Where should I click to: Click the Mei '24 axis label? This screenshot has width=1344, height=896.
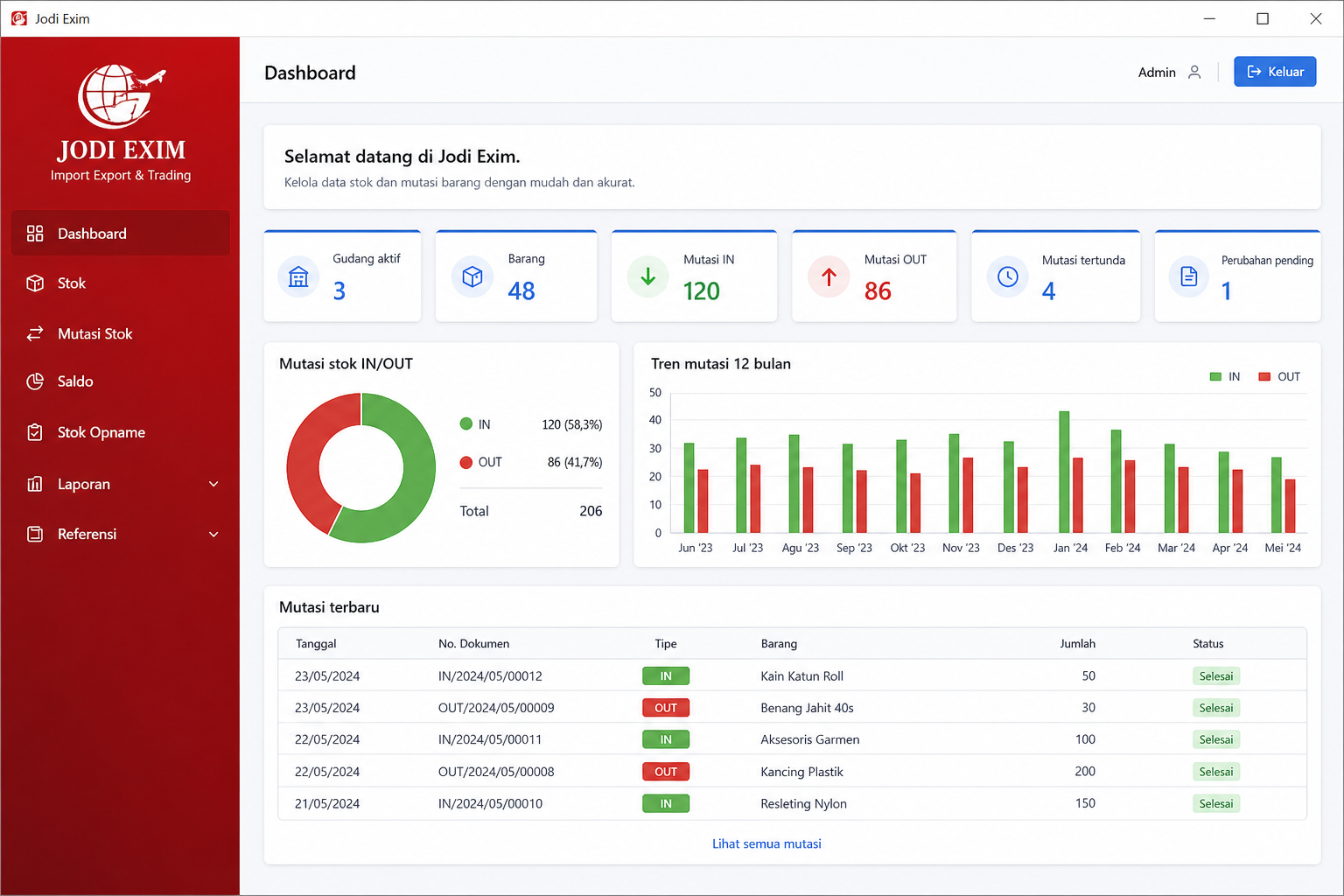[1283, 548]
